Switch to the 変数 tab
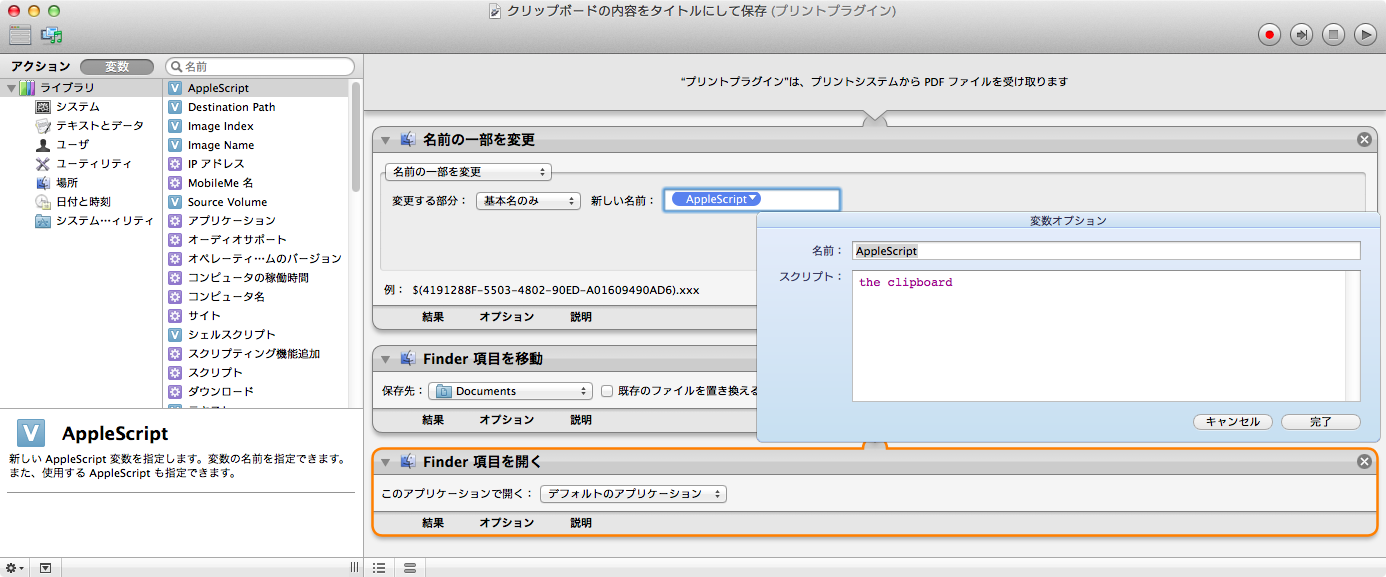 click(x=117, y=67)
